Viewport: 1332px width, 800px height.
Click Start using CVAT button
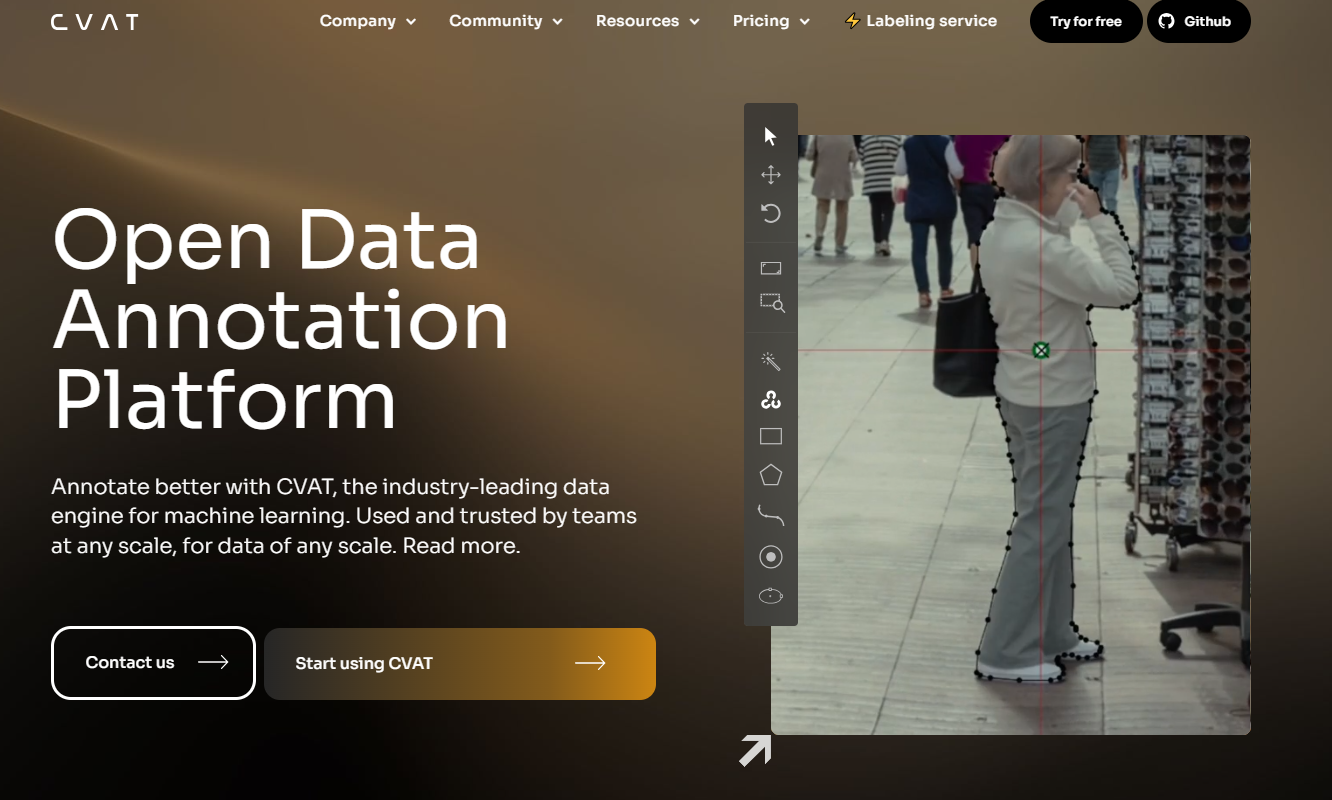tap(460, 664)
